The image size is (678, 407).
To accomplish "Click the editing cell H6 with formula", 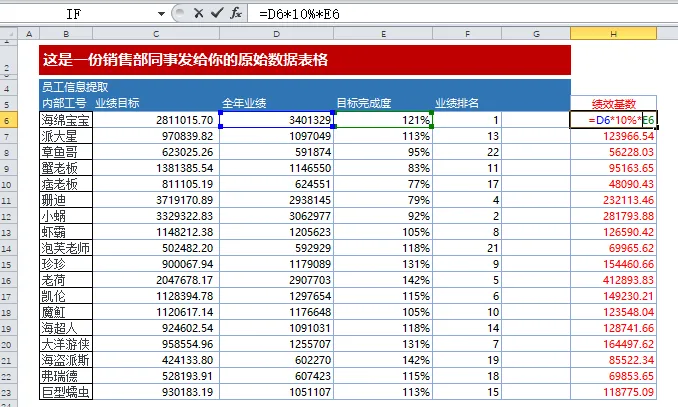I will 614,120.
